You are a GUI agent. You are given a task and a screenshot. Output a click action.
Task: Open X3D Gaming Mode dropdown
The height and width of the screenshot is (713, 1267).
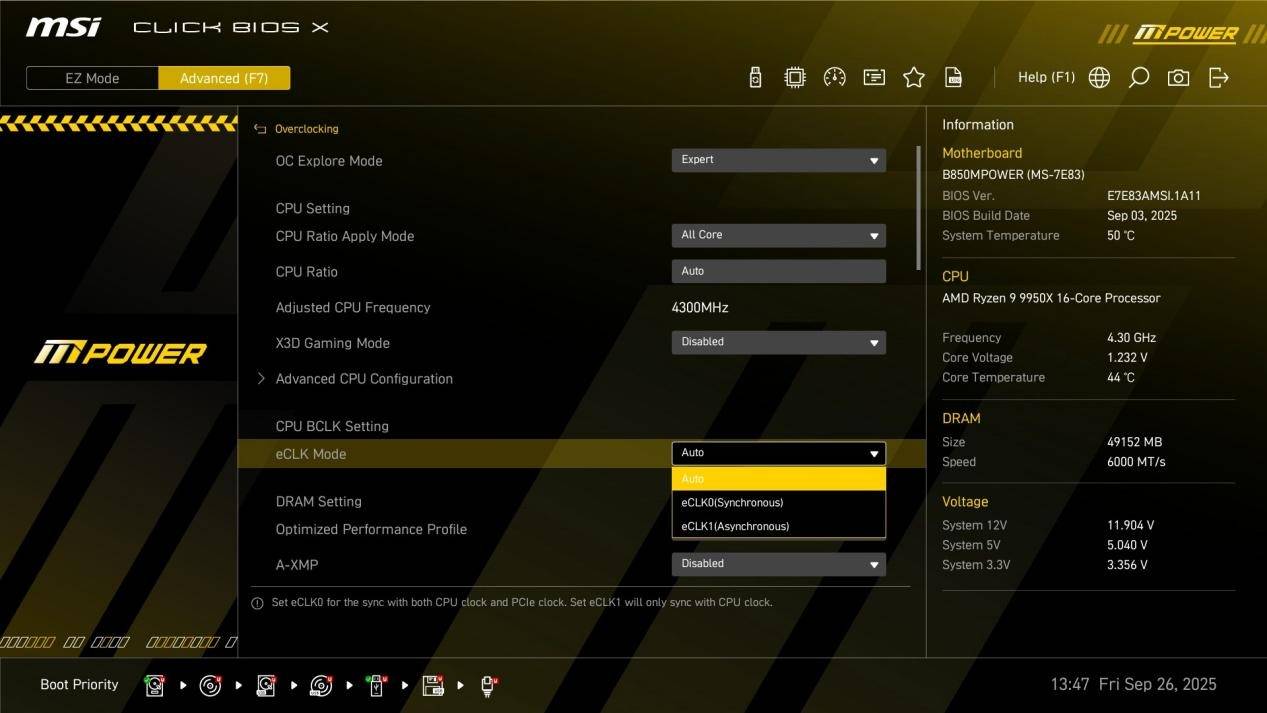coord(778,342)
